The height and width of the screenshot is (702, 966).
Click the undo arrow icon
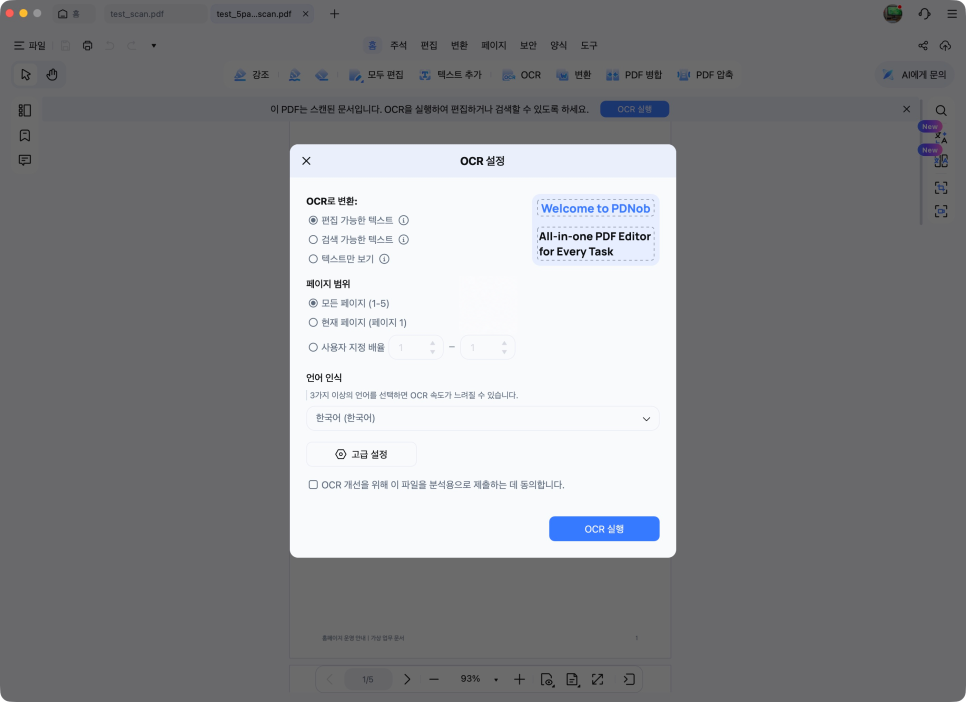click(x=110, y=46)
